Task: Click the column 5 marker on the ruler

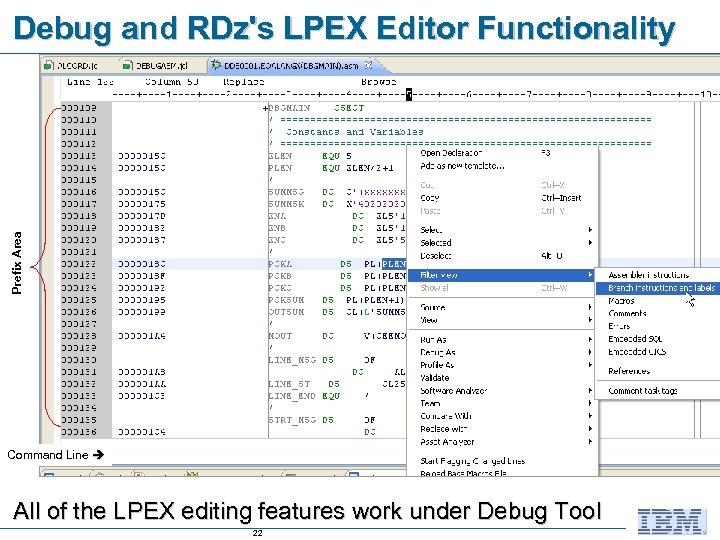Action: (409, 95)
